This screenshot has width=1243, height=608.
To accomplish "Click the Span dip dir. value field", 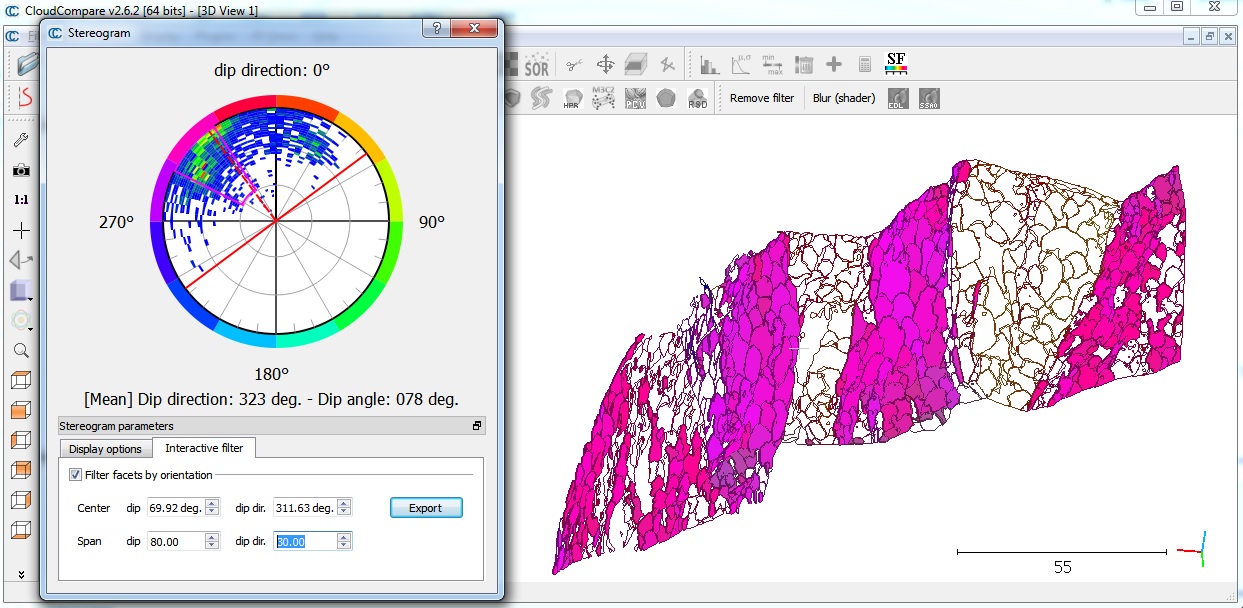I will 305,541.
